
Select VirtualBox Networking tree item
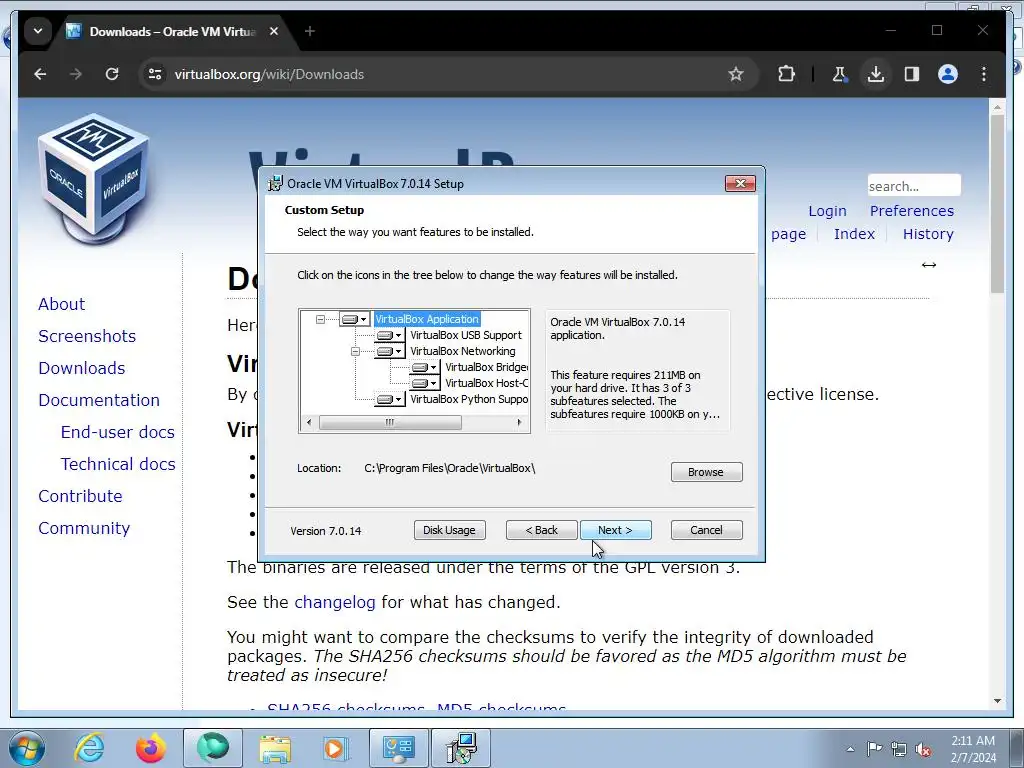pos(462,351)
